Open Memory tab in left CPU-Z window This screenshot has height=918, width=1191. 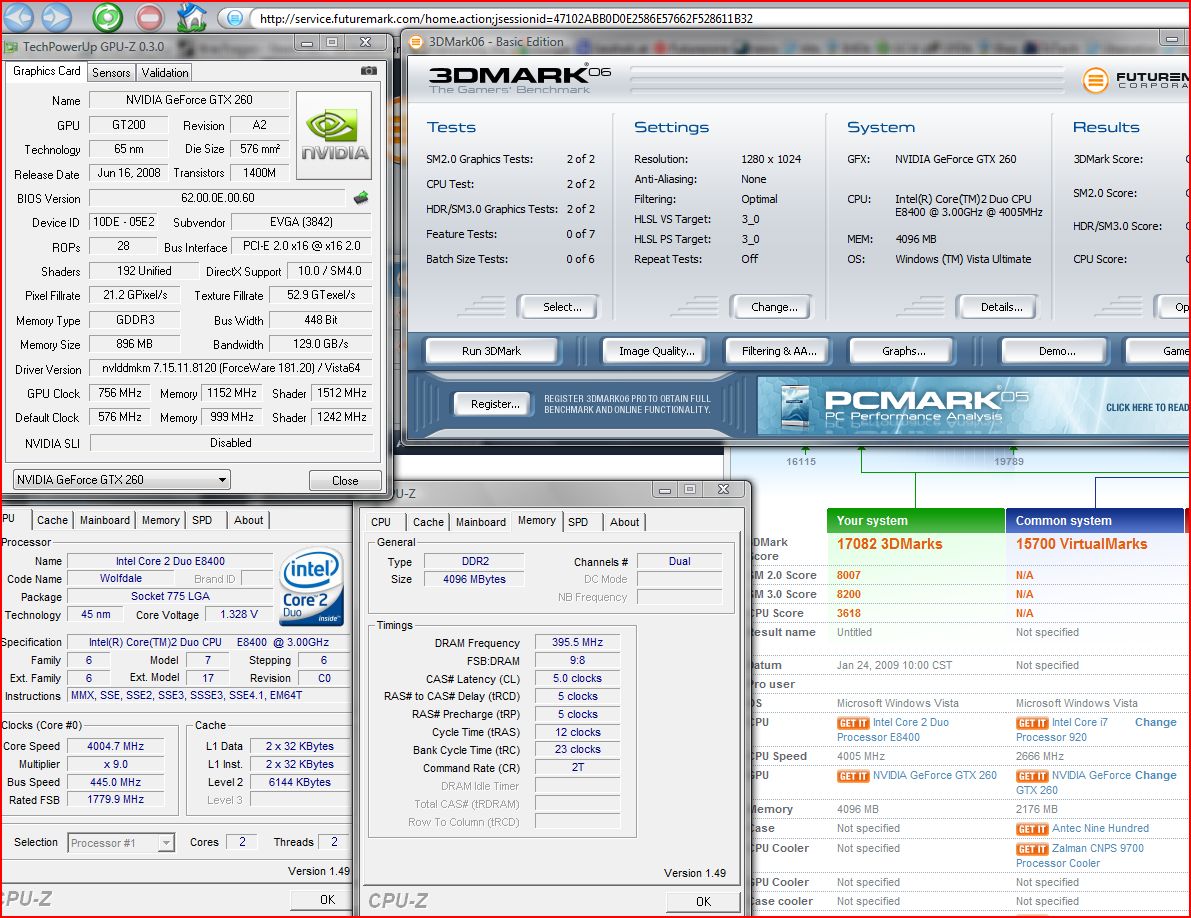(x=160, y=520)
